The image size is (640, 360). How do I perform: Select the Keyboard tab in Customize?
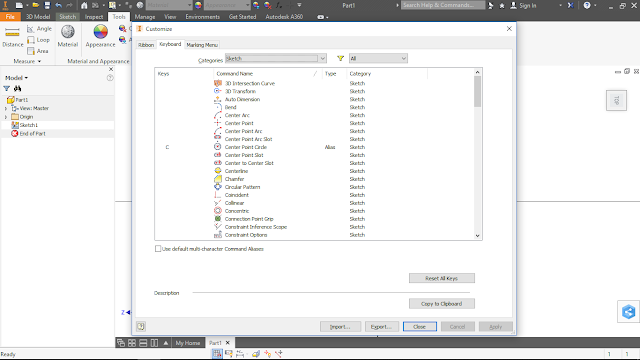(170, 44)
